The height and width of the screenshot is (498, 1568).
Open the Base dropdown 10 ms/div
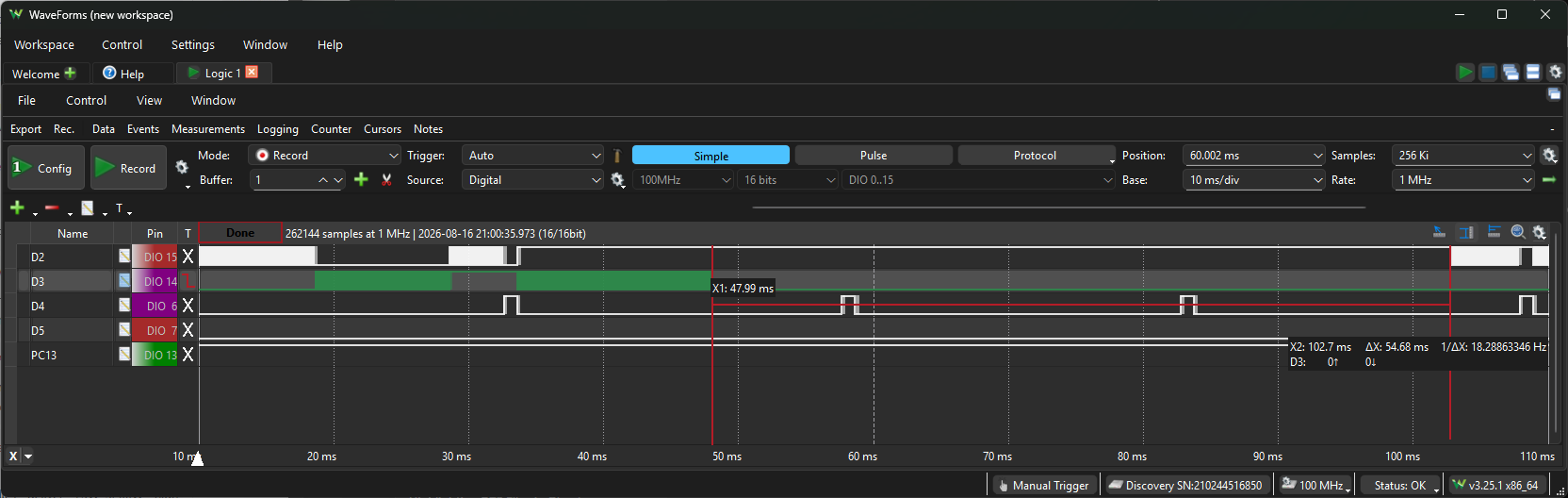click(x=1254, y=179)
